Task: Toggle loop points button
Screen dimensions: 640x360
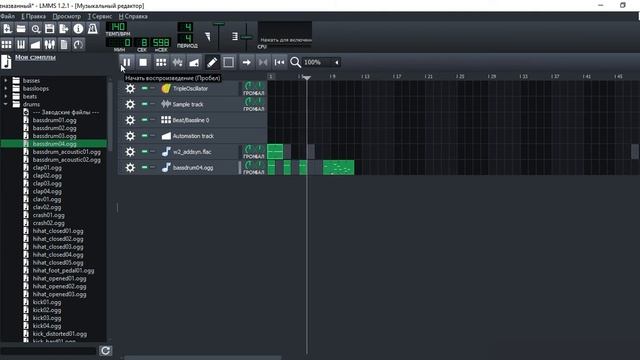Action: click(x=263, y=62)
